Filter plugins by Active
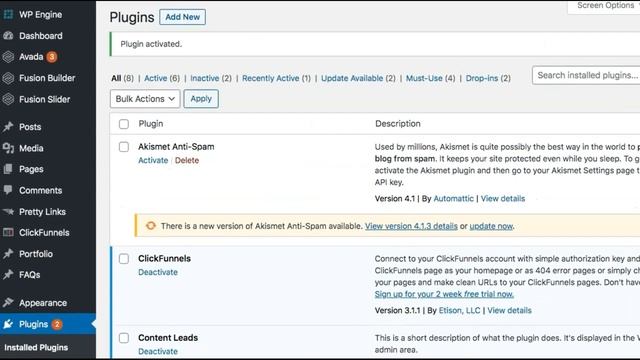 tap(156, 78)
